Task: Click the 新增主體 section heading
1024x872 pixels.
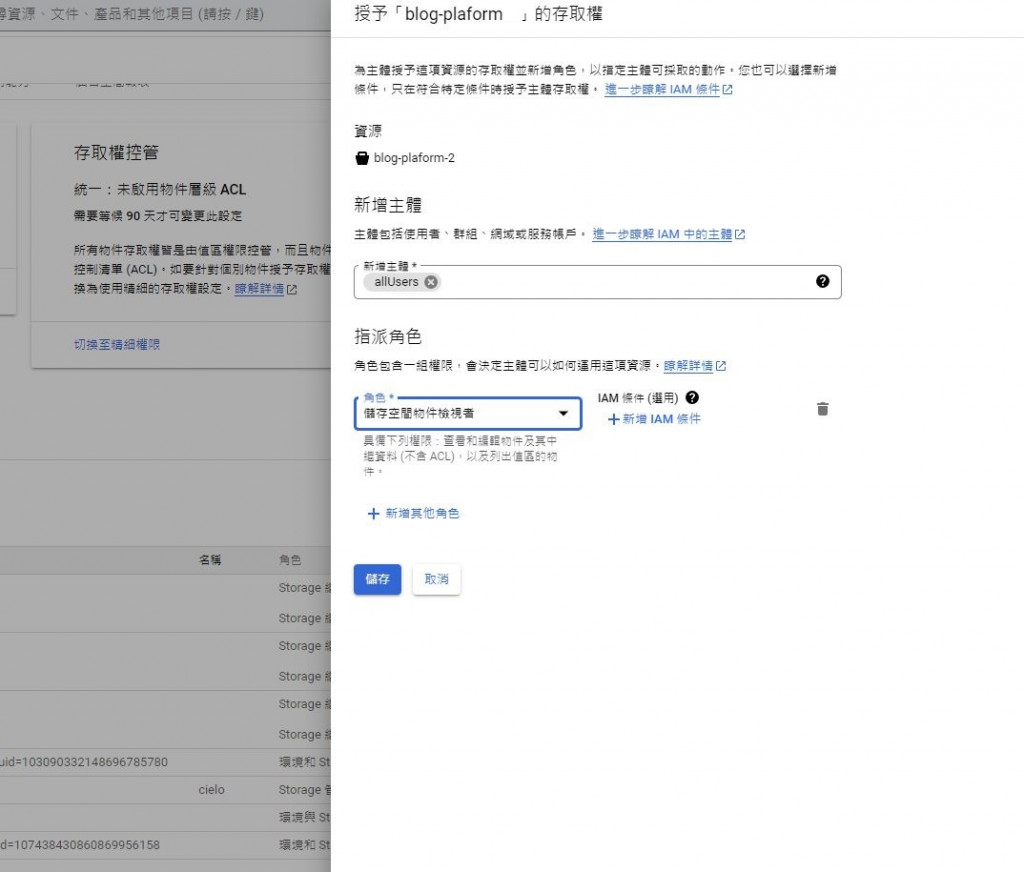Action: [x=388, y=205]
